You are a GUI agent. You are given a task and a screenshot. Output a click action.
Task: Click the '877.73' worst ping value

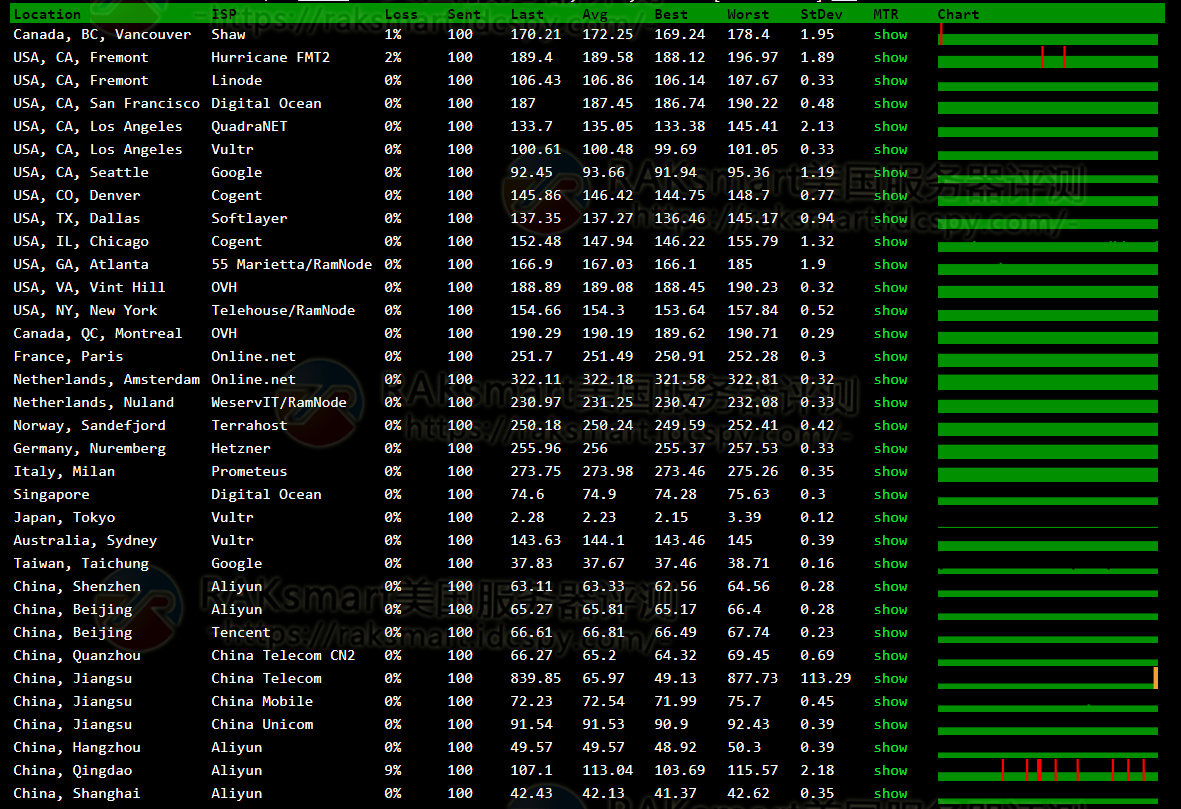pos(752,678)
